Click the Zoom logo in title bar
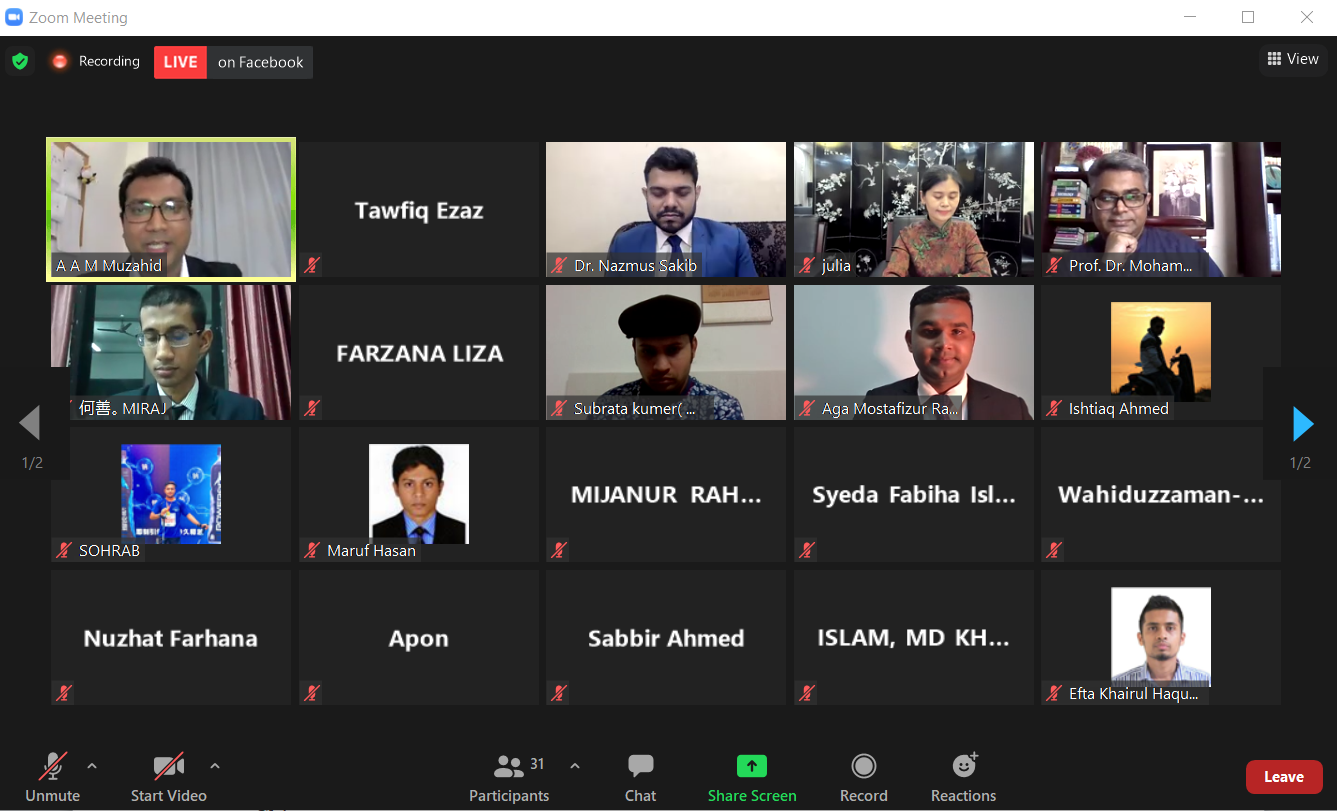 (14, 17)
